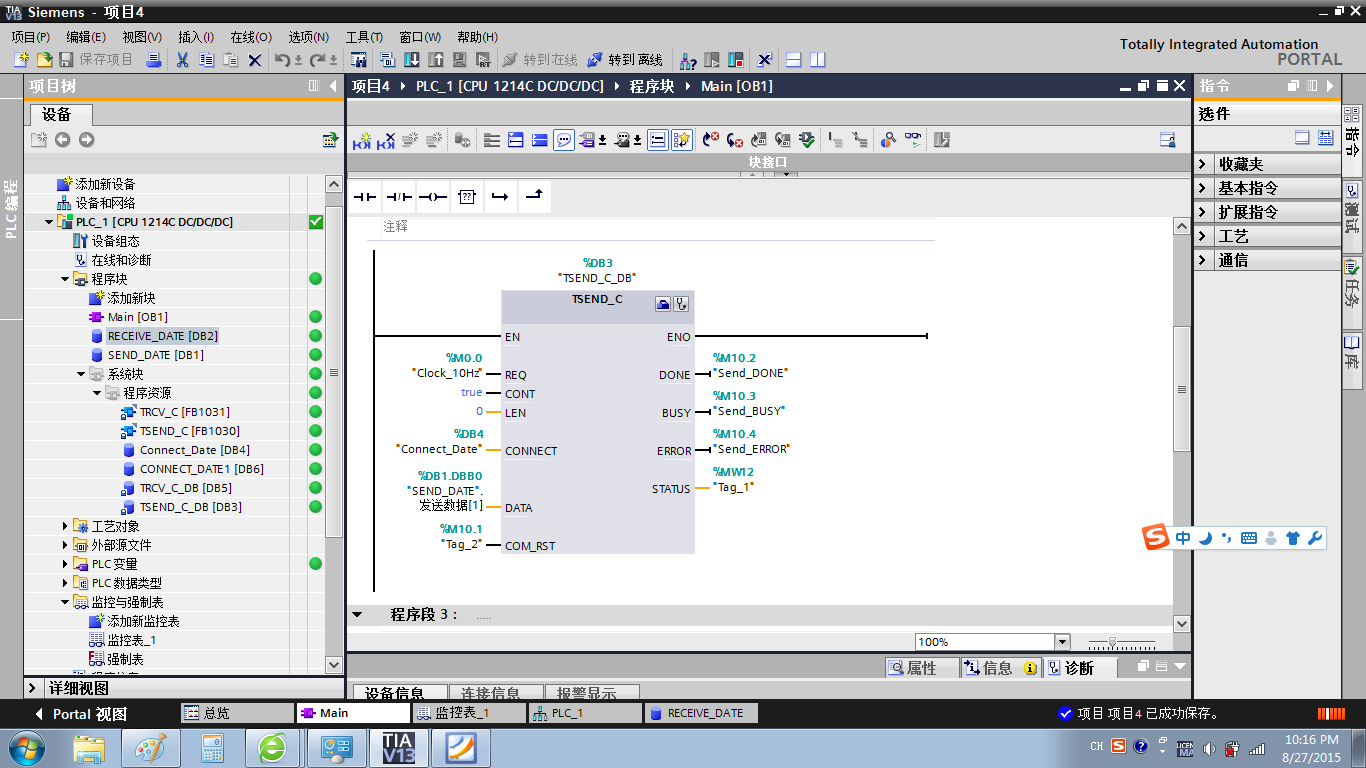Open the 总览 overview taskbar button
The width and height of the screenshot is (1366, 768).
237,713
